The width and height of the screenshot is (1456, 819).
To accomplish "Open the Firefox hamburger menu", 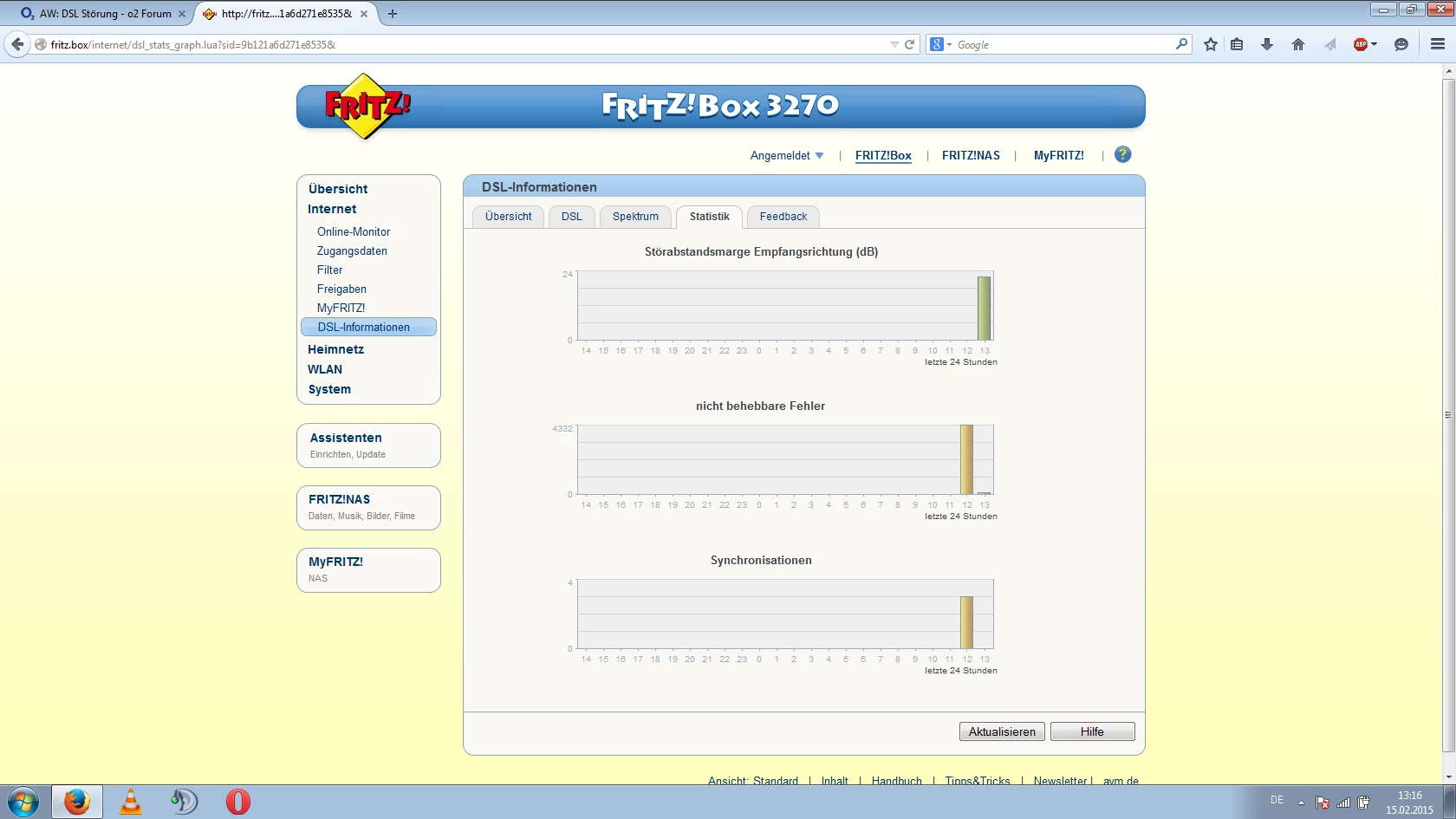I will (x=1438, y=44).
